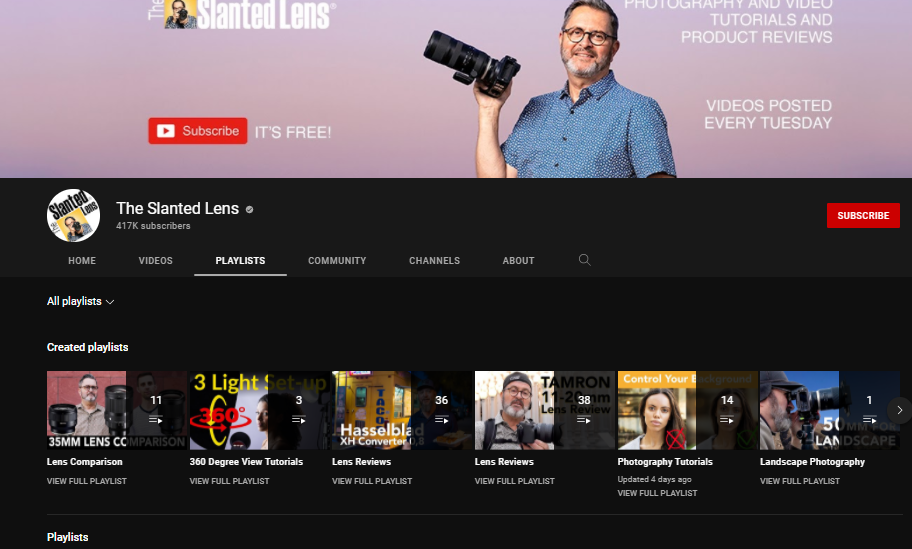
Task: Click next arrow to scroll created playlists
Action: click(899, 410)
